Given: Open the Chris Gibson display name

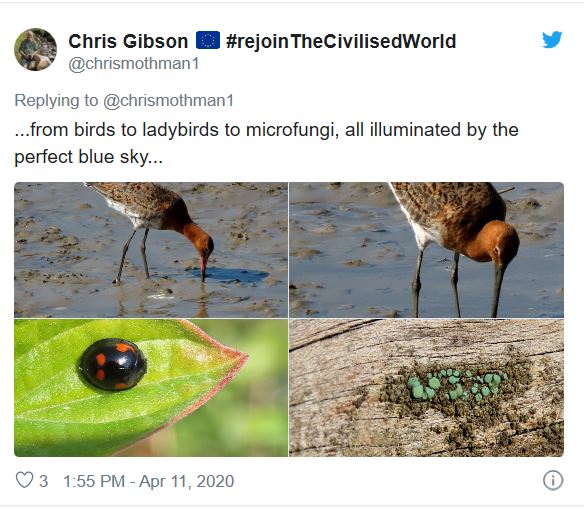Looking at the screenshot, I should tap(128, 41).
